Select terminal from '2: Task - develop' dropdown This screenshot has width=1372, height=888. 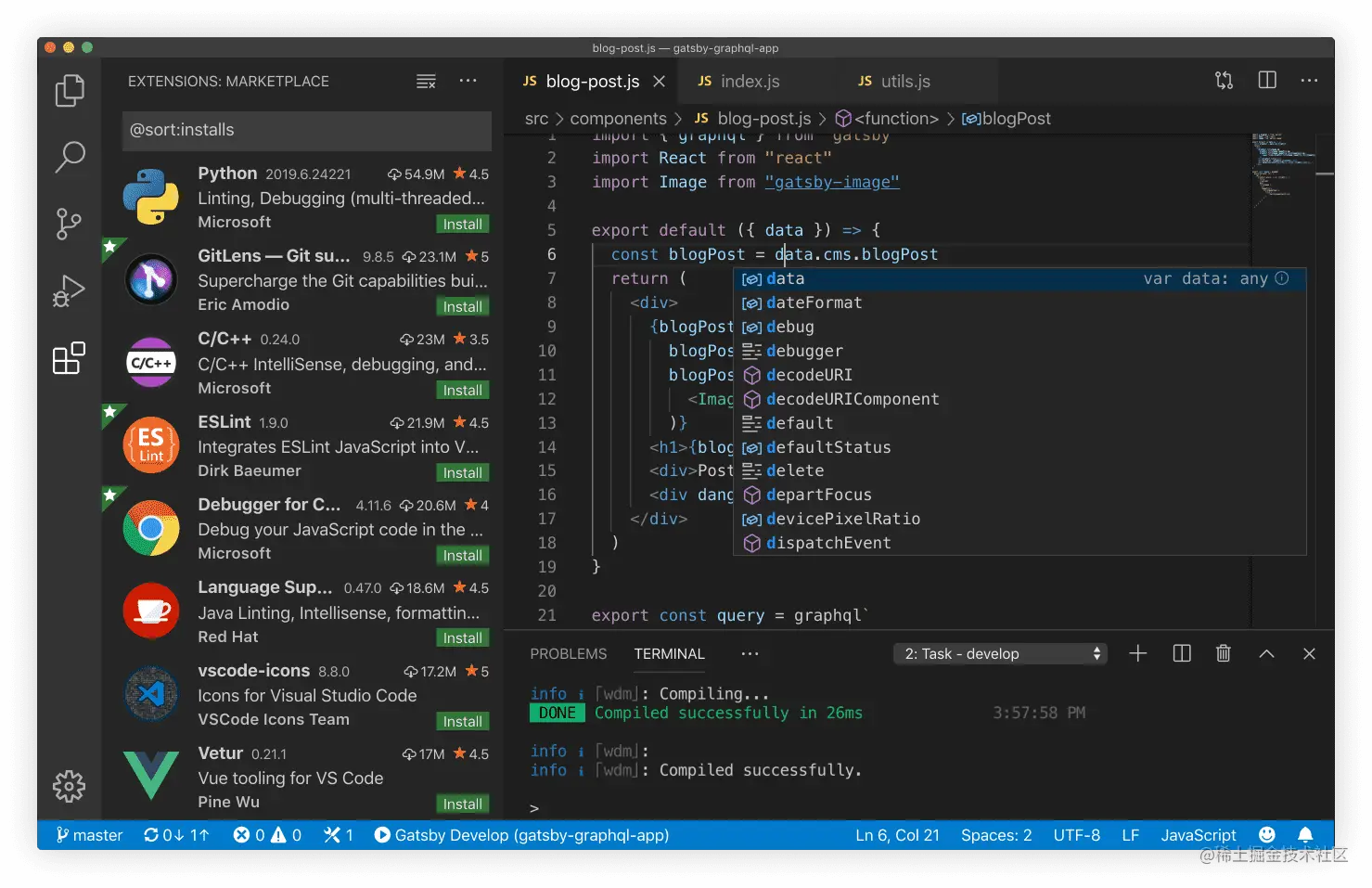(1002, 653)
